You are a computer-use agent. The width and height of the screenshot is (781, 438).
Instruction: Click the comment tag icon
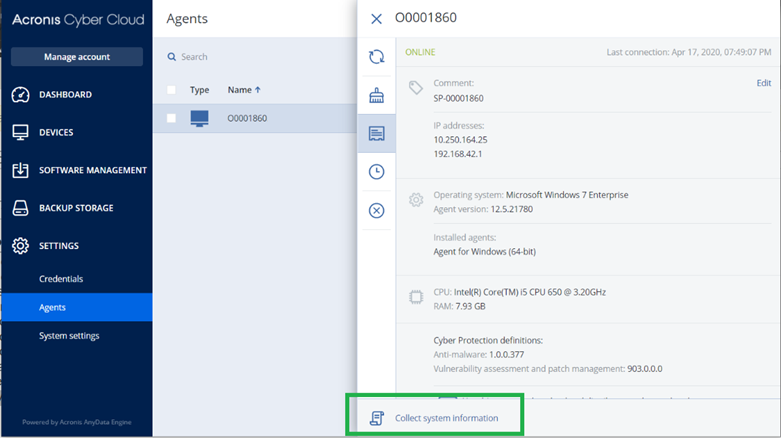(415, 88)
